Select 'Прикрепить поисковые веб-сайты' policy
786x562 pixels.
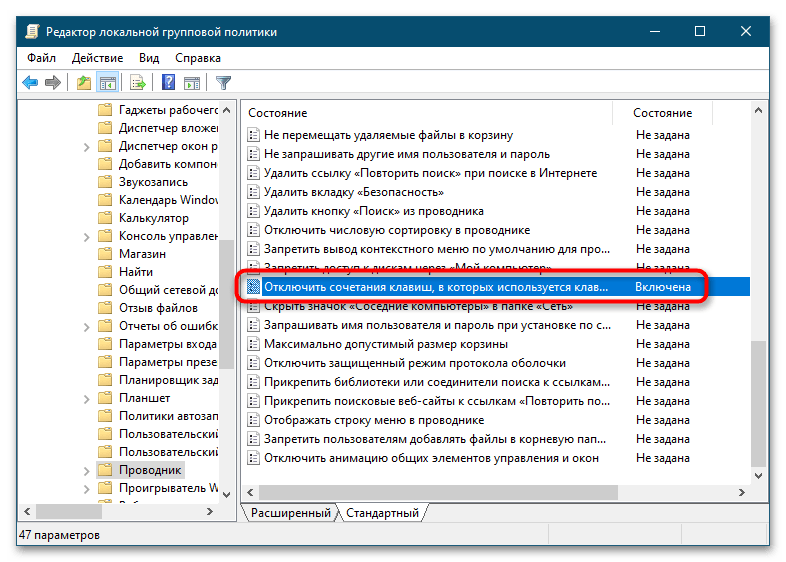coord(437,401)
